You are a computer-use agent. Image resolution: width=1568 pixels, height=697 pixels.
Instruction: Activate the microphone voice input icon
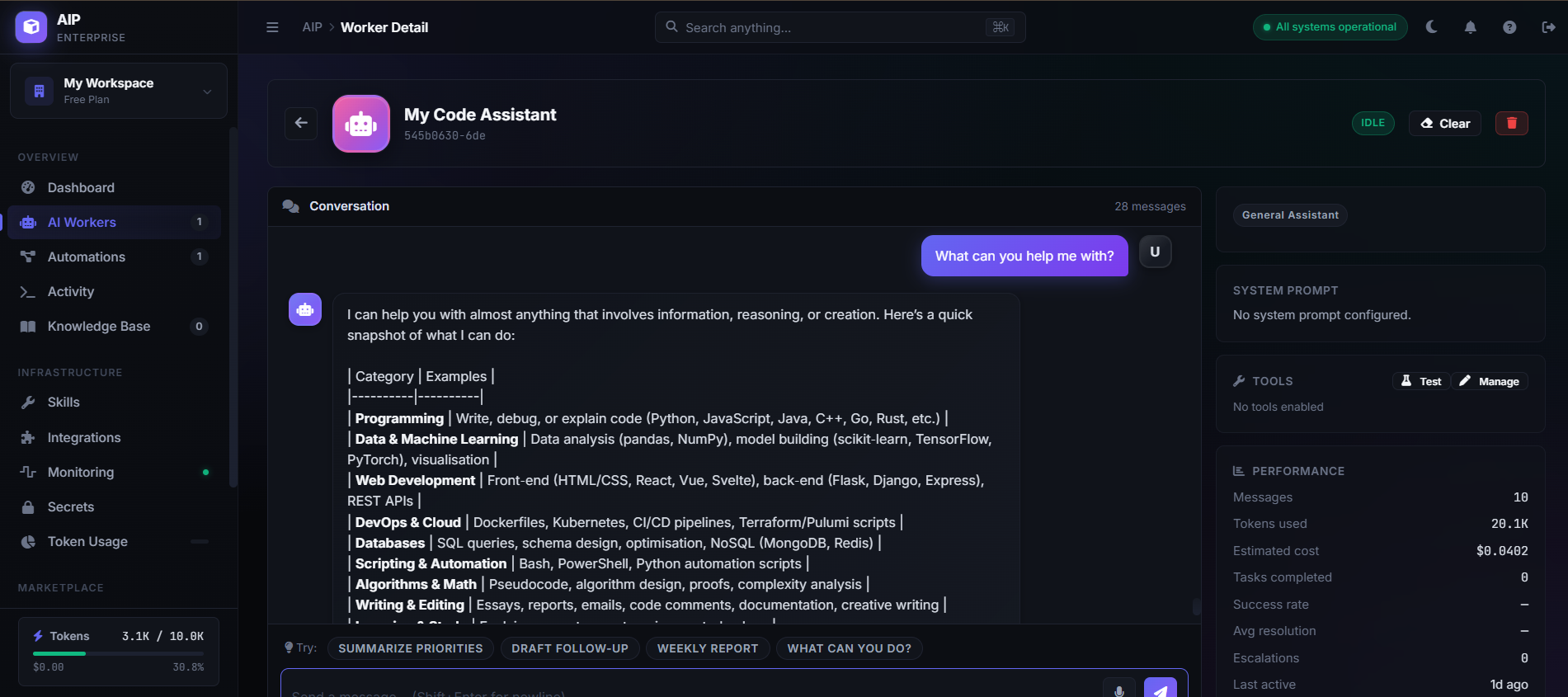pyautogui.click(x=1118, y=689)
